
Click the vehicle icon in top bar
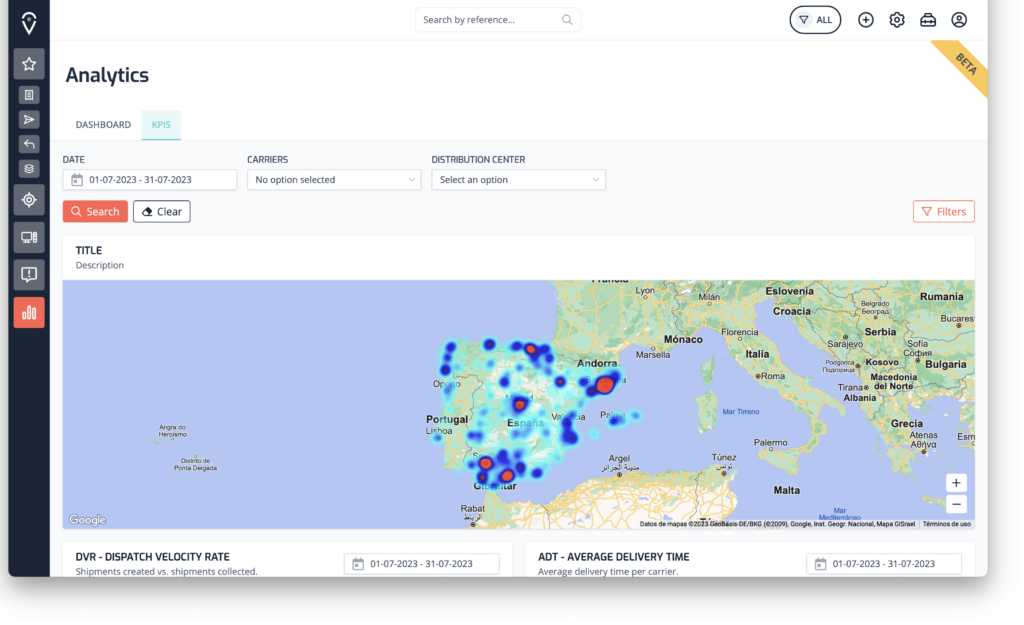tap(928, 20)
